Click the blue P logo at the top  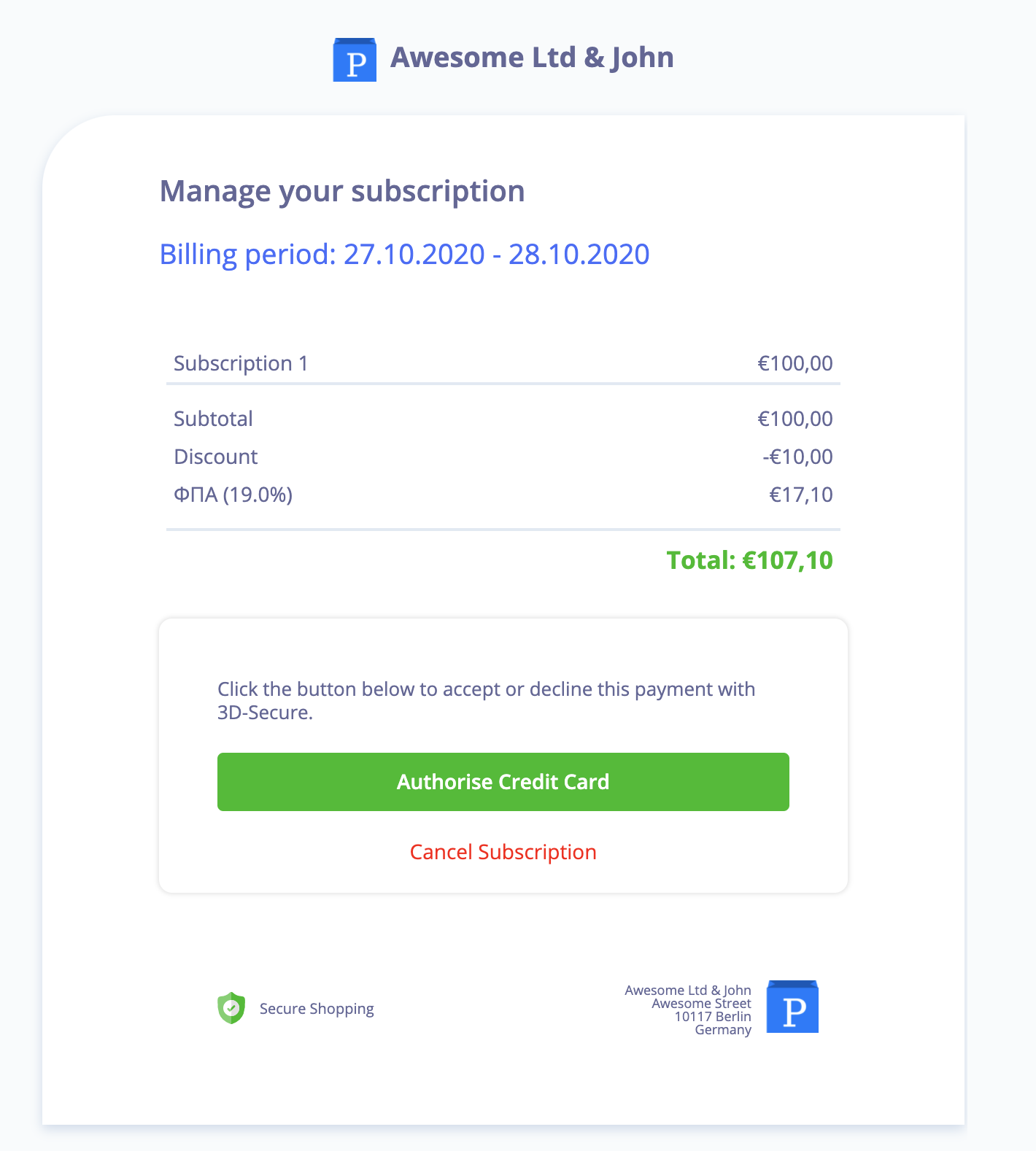[x=355, y=58]
